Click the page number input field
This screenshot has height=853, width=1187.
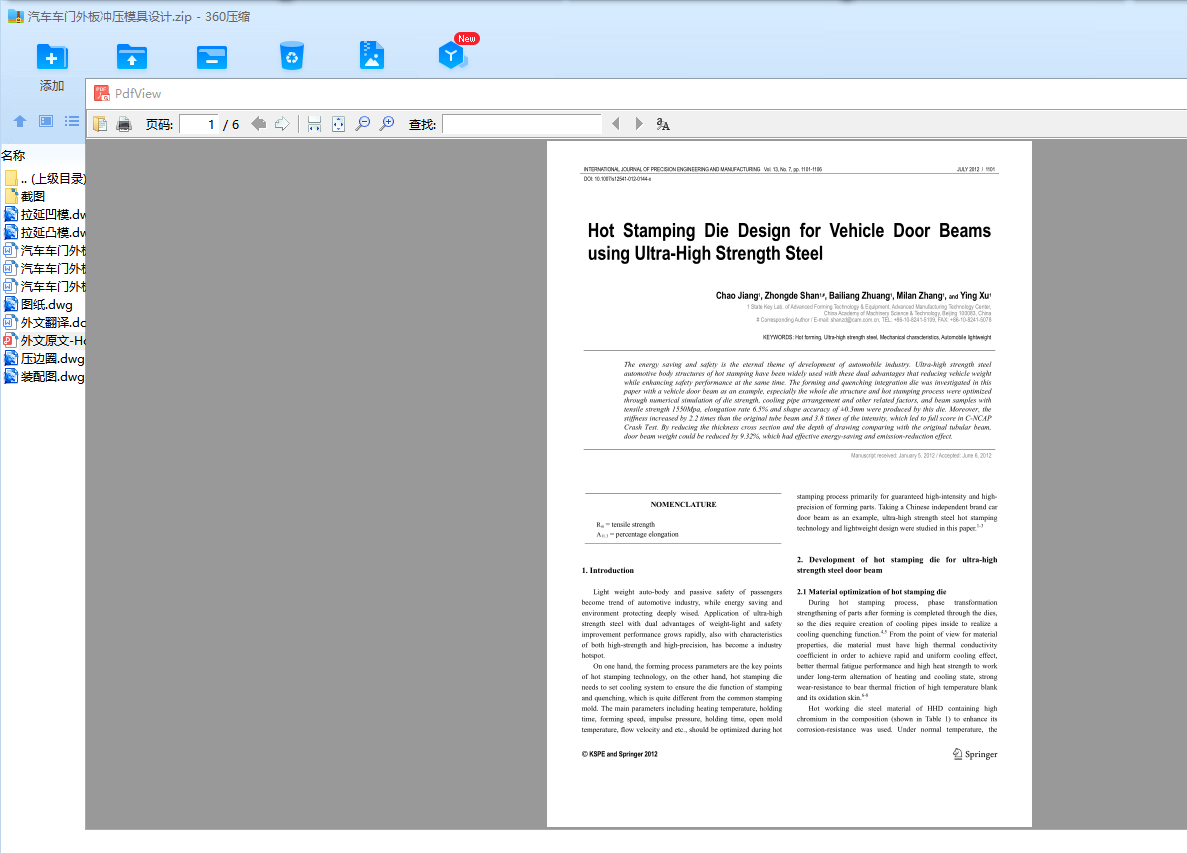point(199,124)
